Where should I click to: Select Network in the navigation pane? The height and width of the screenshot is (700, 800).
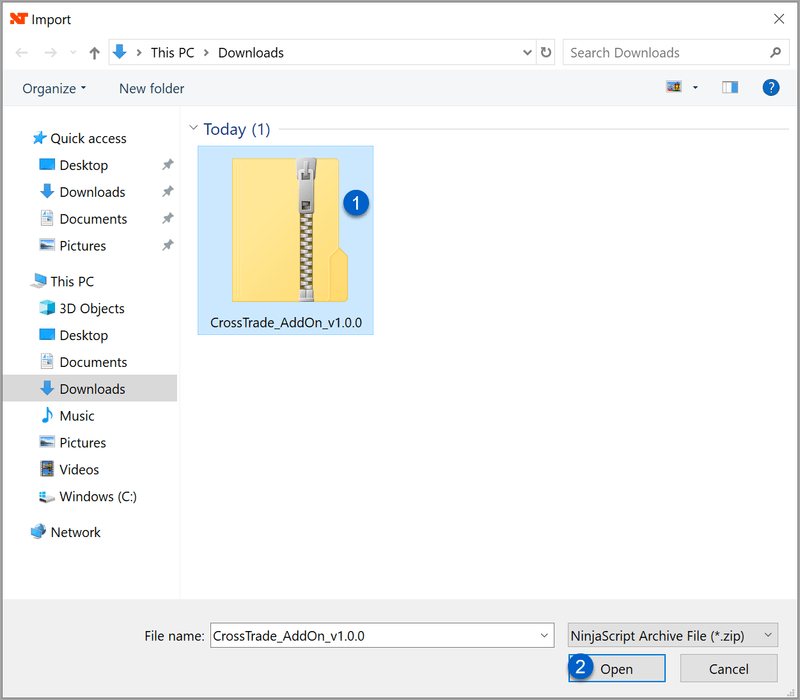pyautogui.click(x=76, y=532)
